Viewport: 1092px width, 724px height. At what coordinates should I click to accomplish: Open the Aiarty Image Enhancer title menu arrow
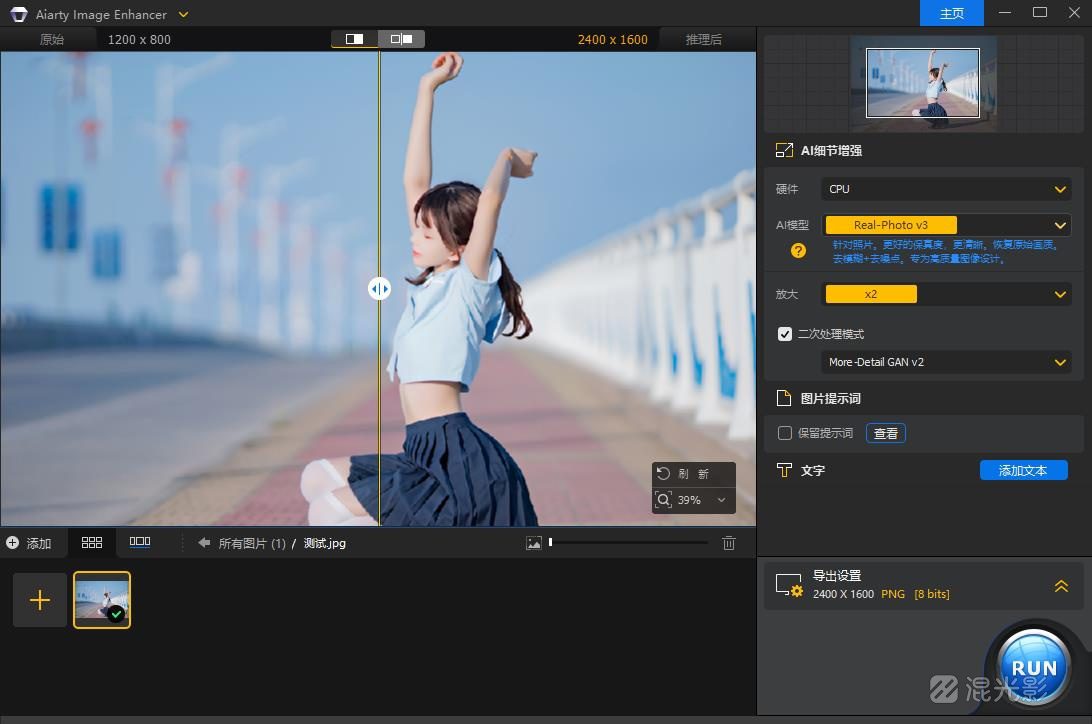click(183, 15)
